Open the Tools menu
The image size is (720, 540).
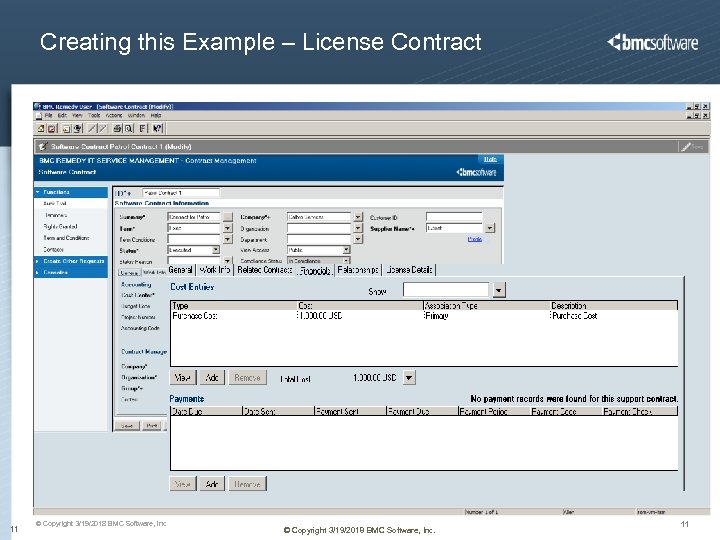point(94,115)
